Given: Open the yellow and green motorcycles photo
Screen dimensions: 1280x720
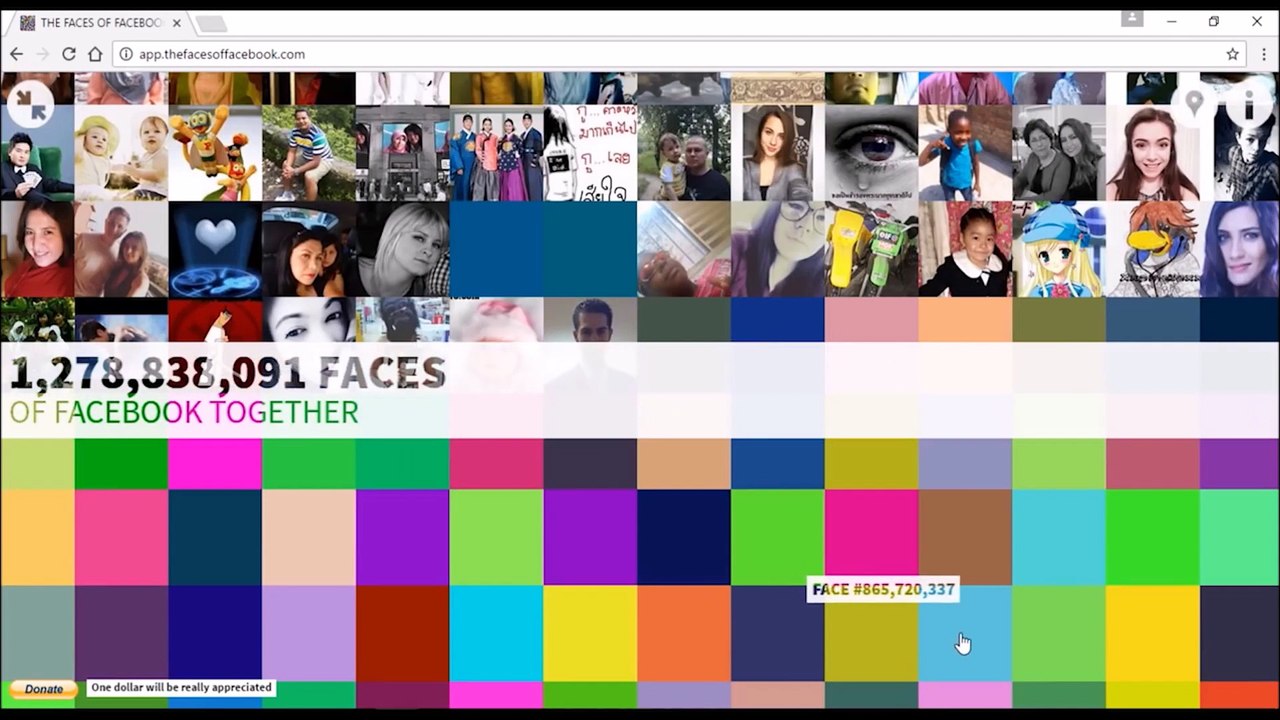Looking at the screenshot, I should coord(871,249).
